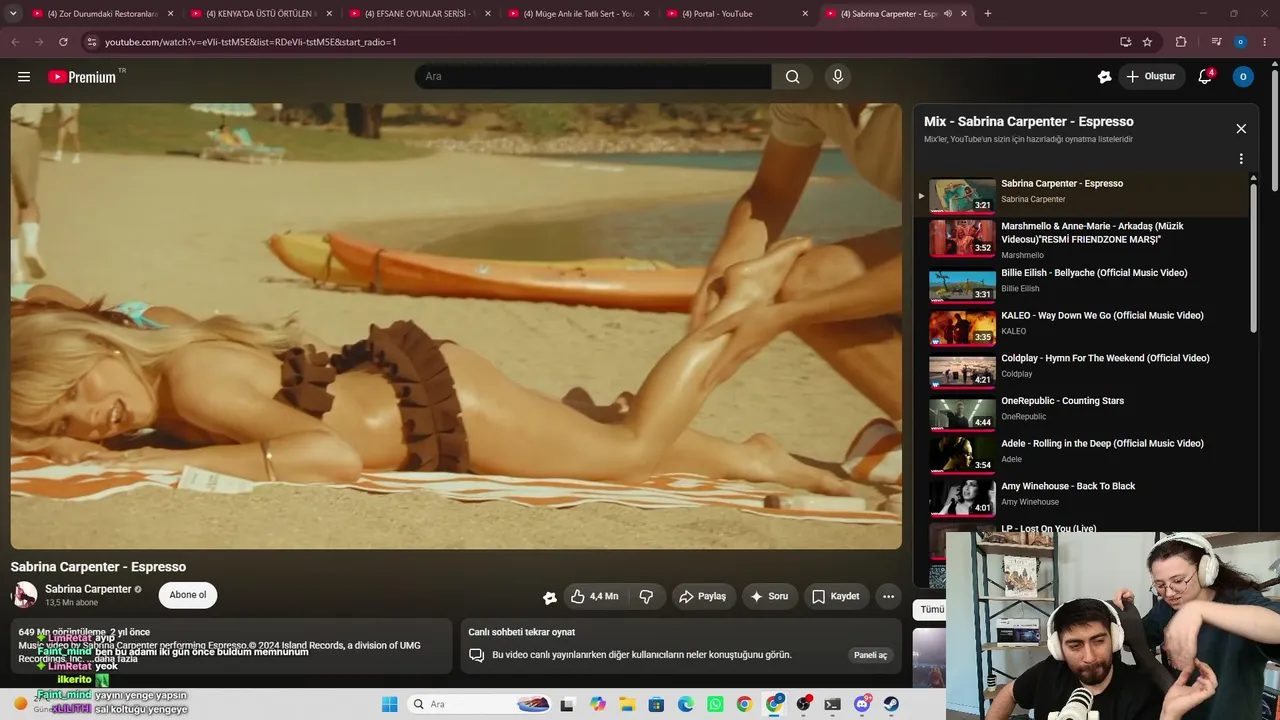Open a new browser tab
Screen dimensions: 1280x720
tap(988, 14)
